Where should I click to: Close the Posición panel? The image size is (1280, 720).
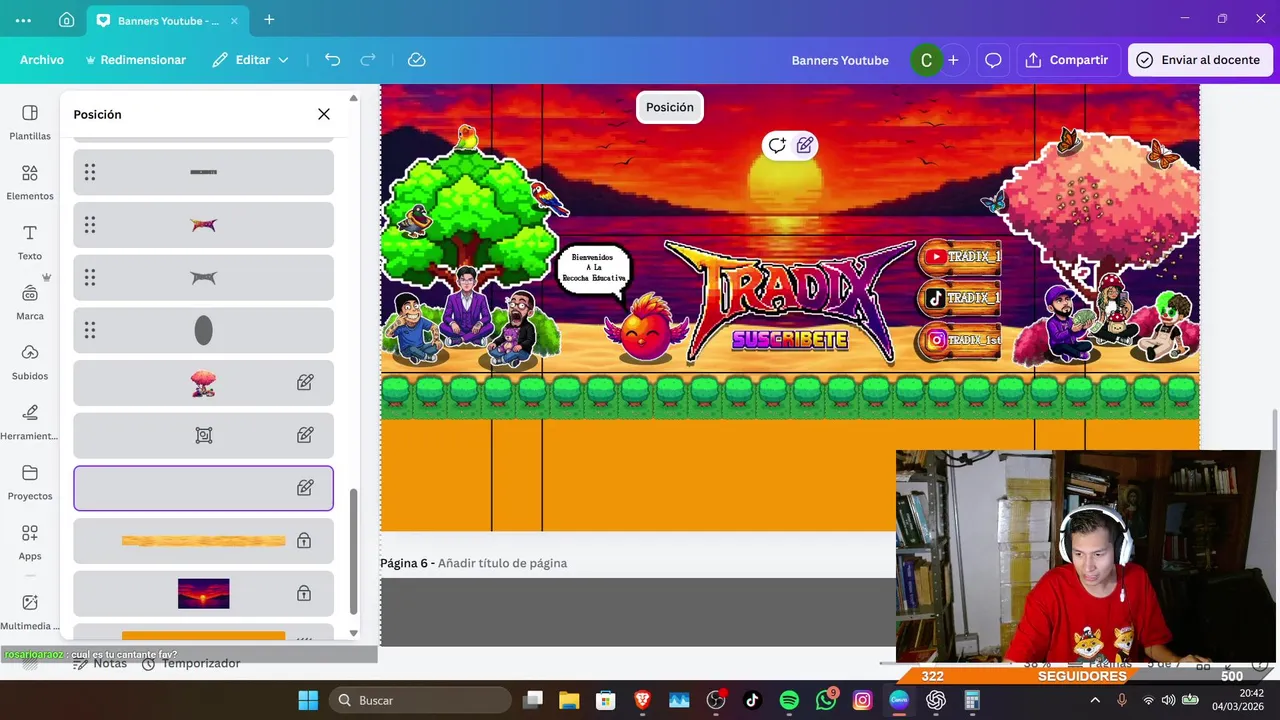pos(324,114)
